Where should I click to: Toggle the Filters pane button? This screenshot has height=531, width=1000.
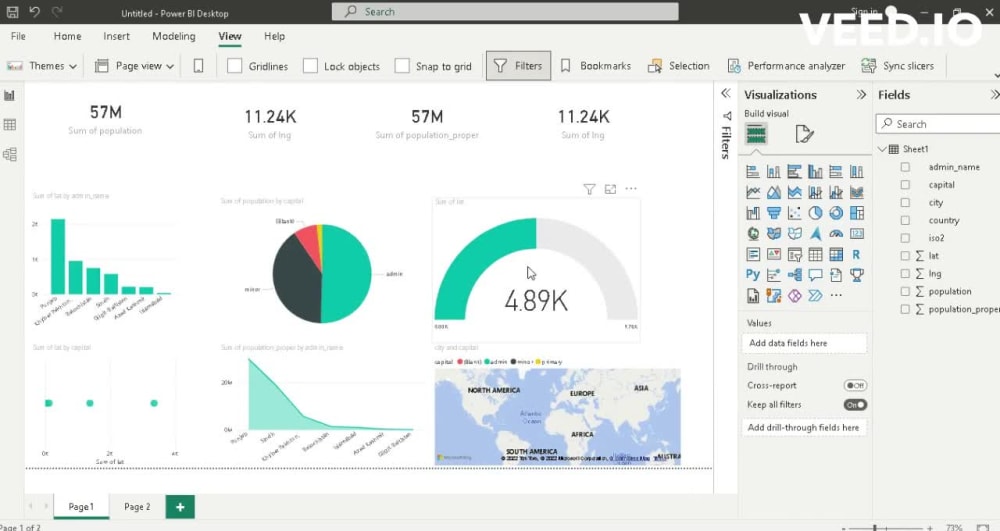[518, 66]
